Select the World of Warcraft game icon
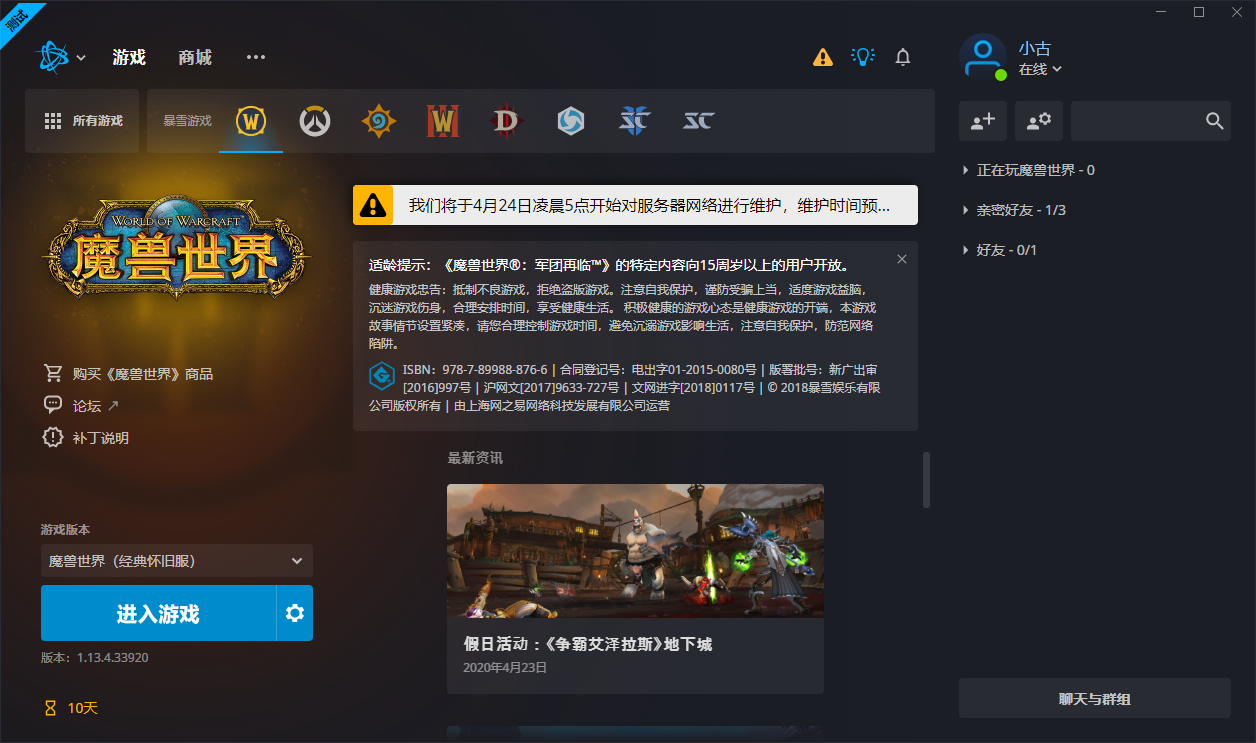This screenshot has width=1256, height=743. pyautogui.click(x=251, y=121)
